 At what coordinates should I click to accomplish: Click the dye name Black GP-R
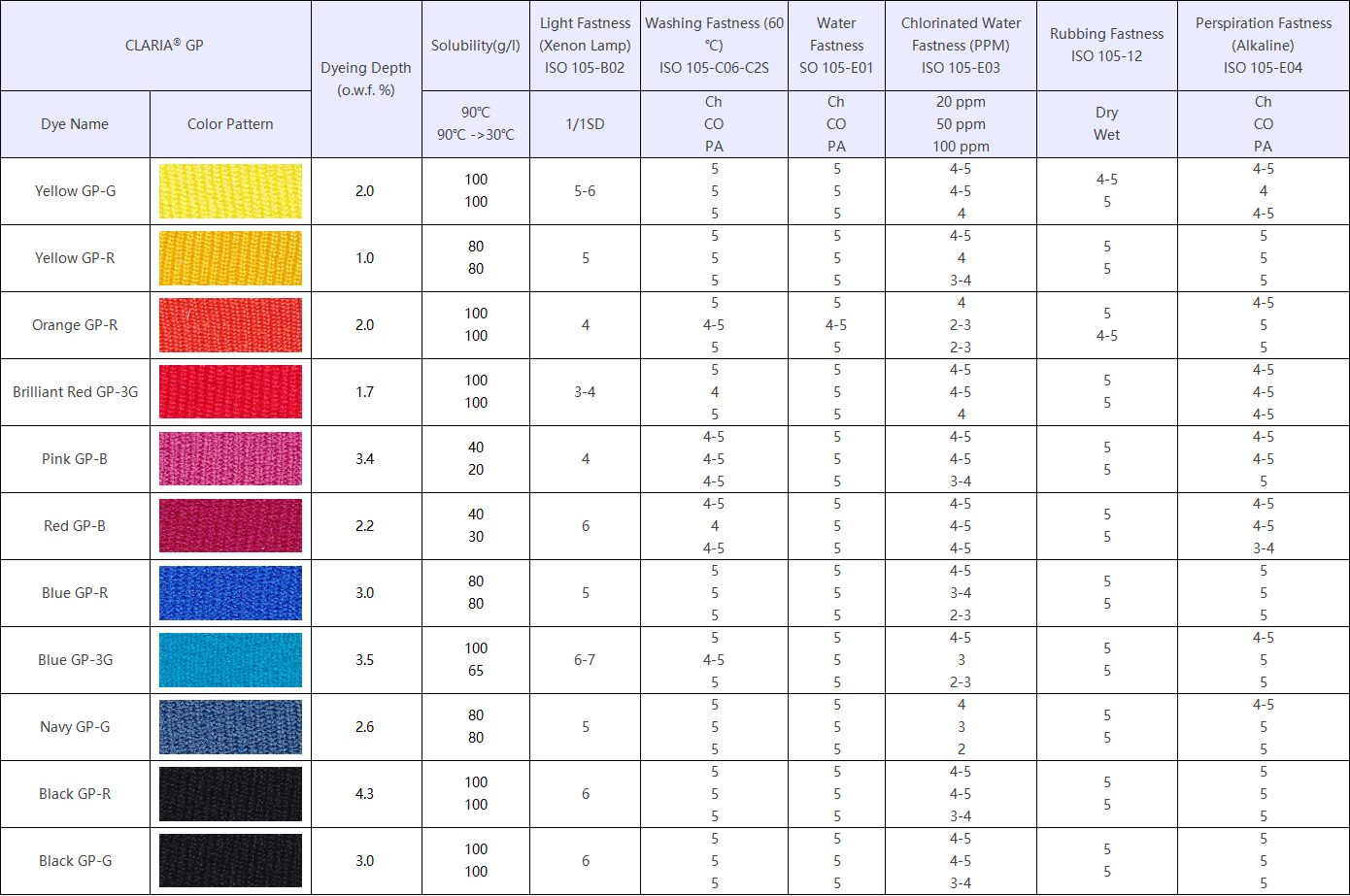click(x=75, y=794)
